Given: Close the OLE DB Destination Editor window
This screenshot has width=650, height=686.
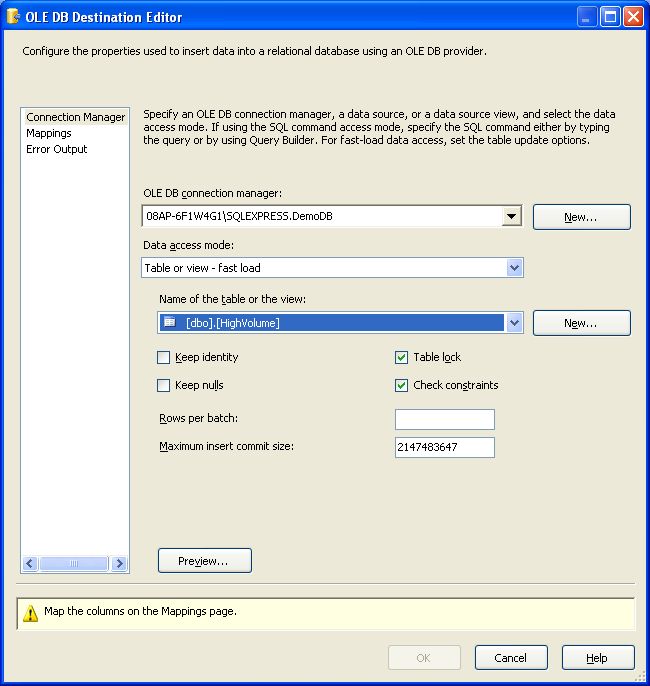Looking at the screenshot, I should click(x=634, y=17).
